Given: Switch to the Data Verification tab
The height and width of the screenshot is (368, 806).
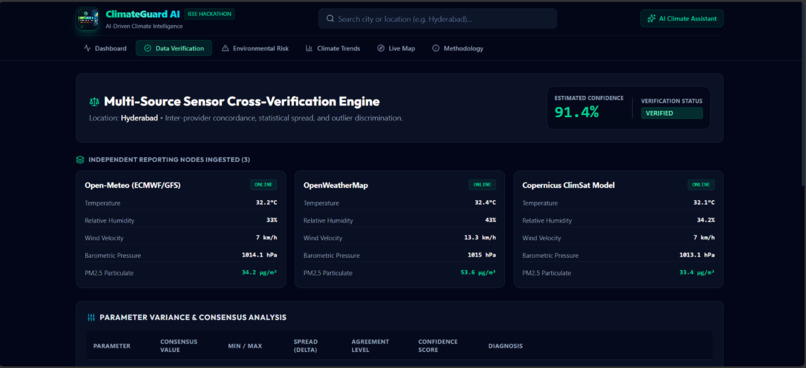Looking at the screenshot, I should [x=174, y=48].
